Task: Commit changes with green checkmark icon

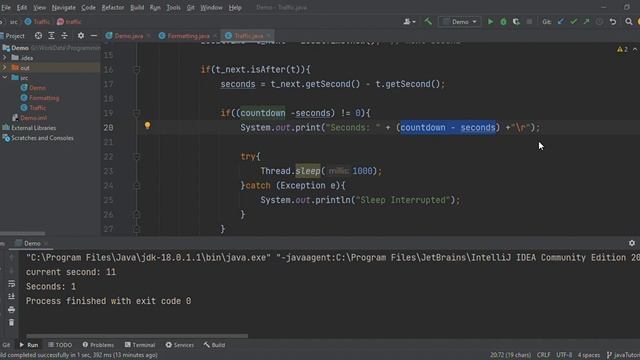Action: tap(573, 22)
